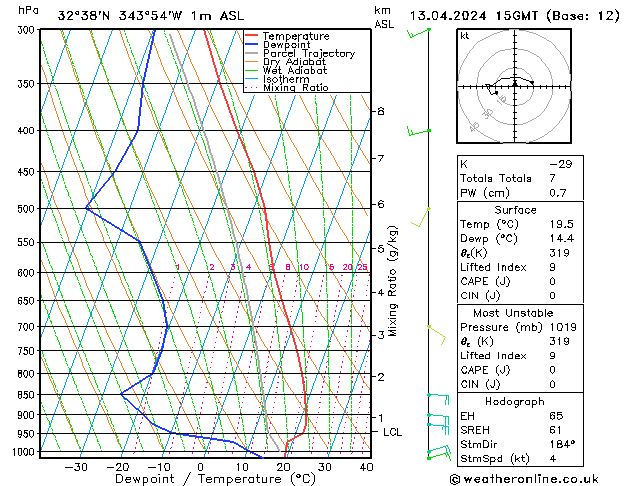The height and width of the screenshot is (486, 629).
Task: Click the wind barb at 850 hPa
Action: point(438,399)
